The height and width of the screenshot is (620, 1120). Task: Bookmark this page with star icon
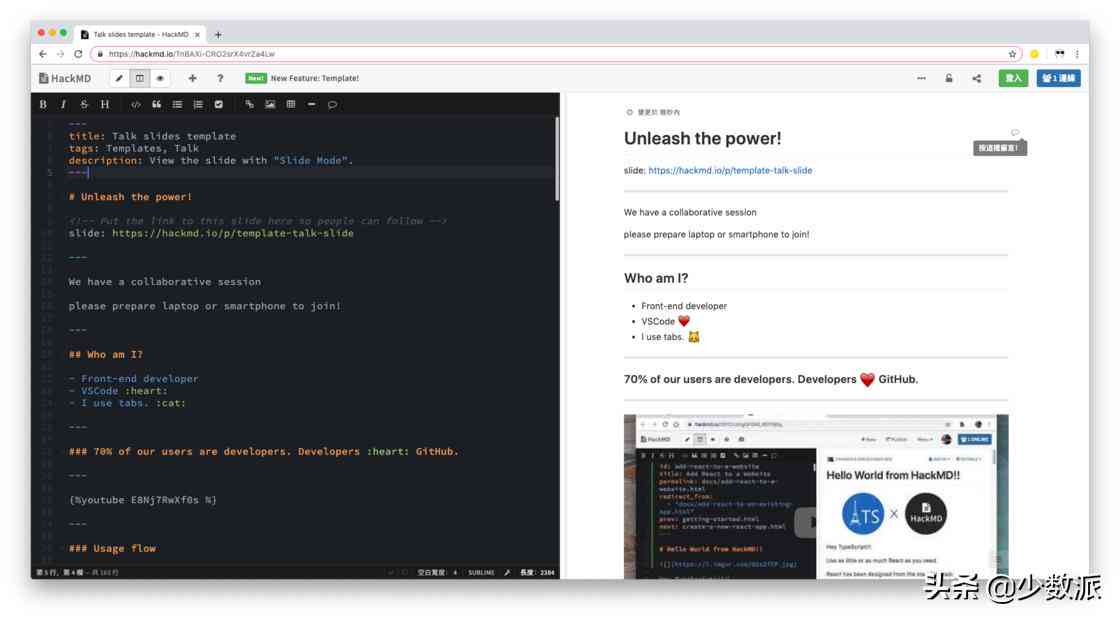[x=1012, y=54]
